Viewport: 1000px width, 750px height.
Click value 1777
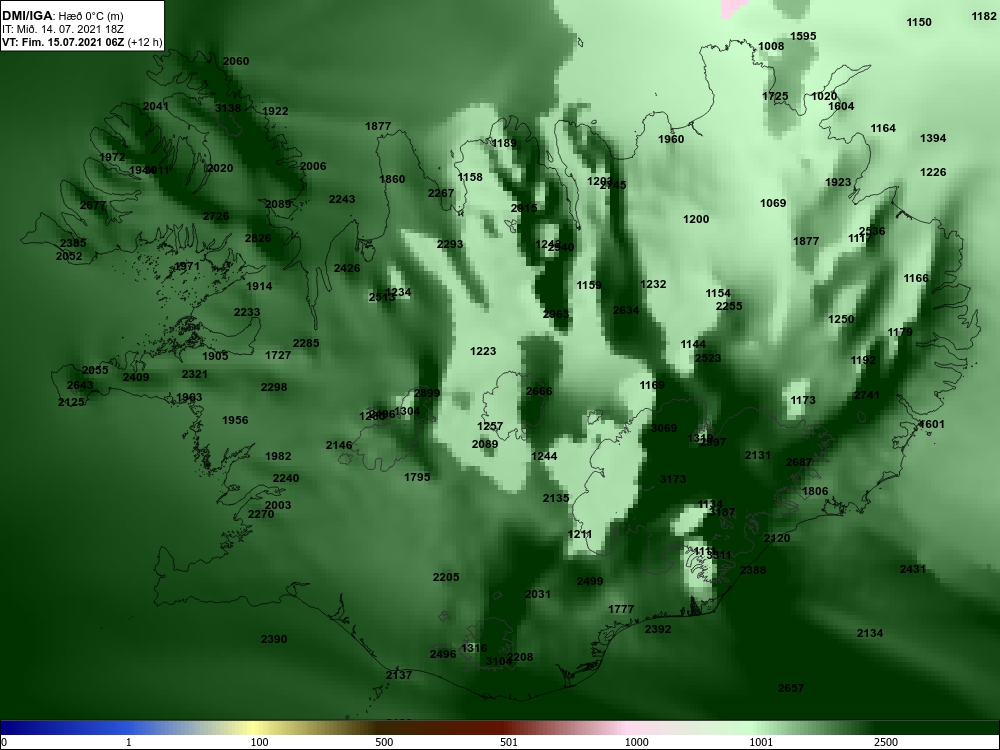click(621, 609)
